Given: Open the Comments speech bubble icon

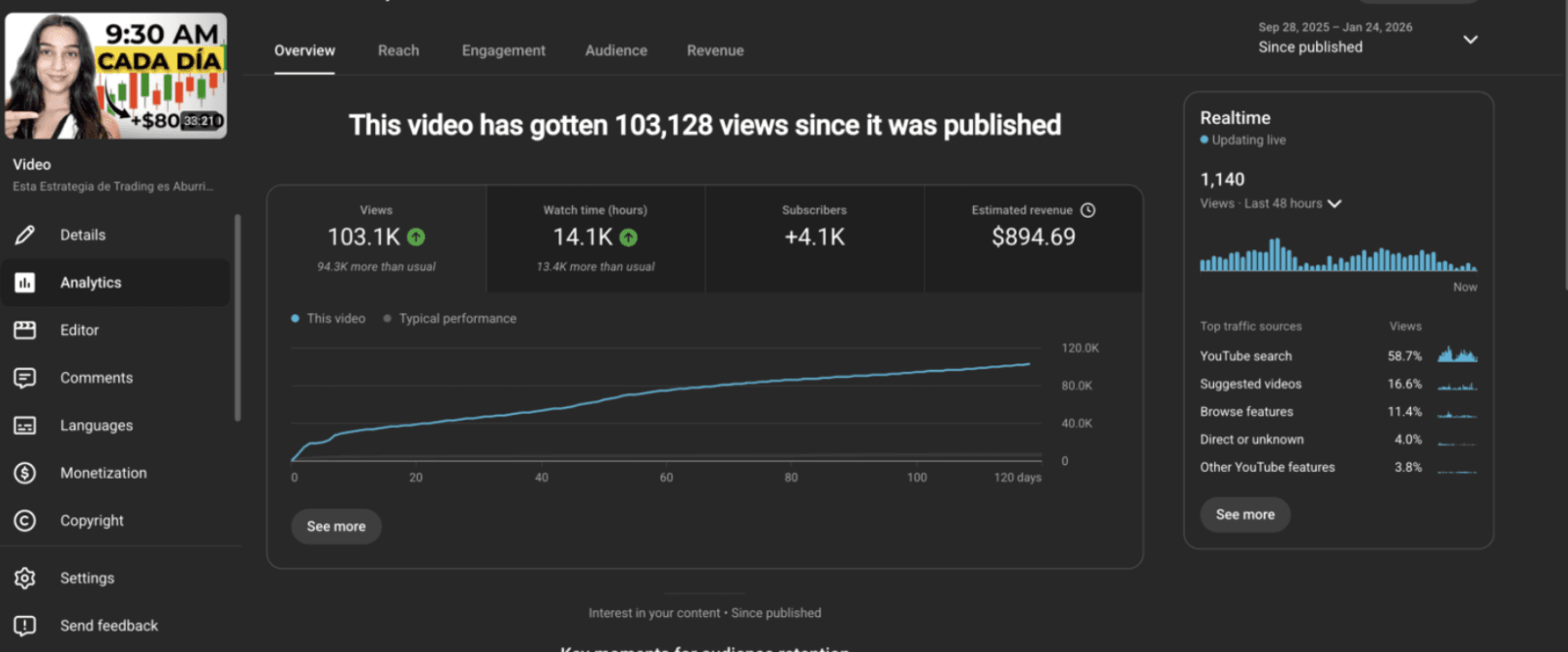Looking at the screenshot, I should point(25,378).
